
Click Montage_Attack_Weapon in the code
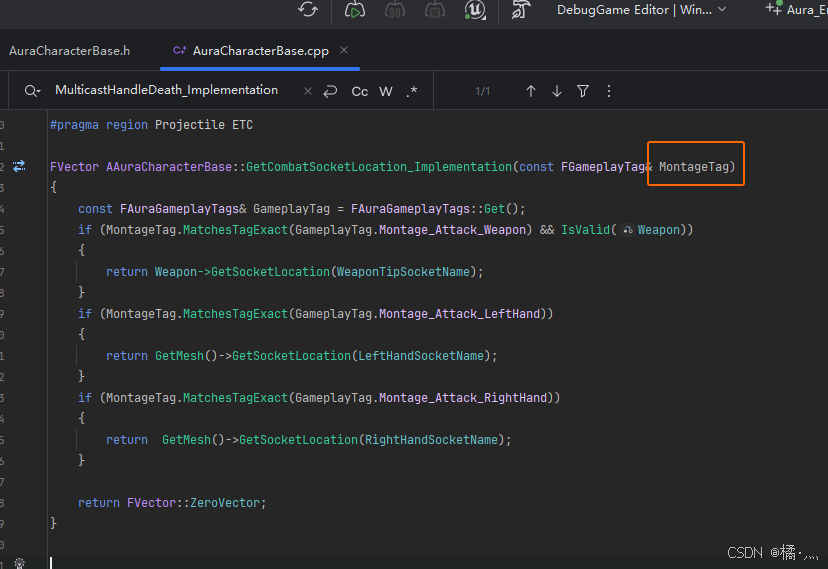tap(453, 230)
